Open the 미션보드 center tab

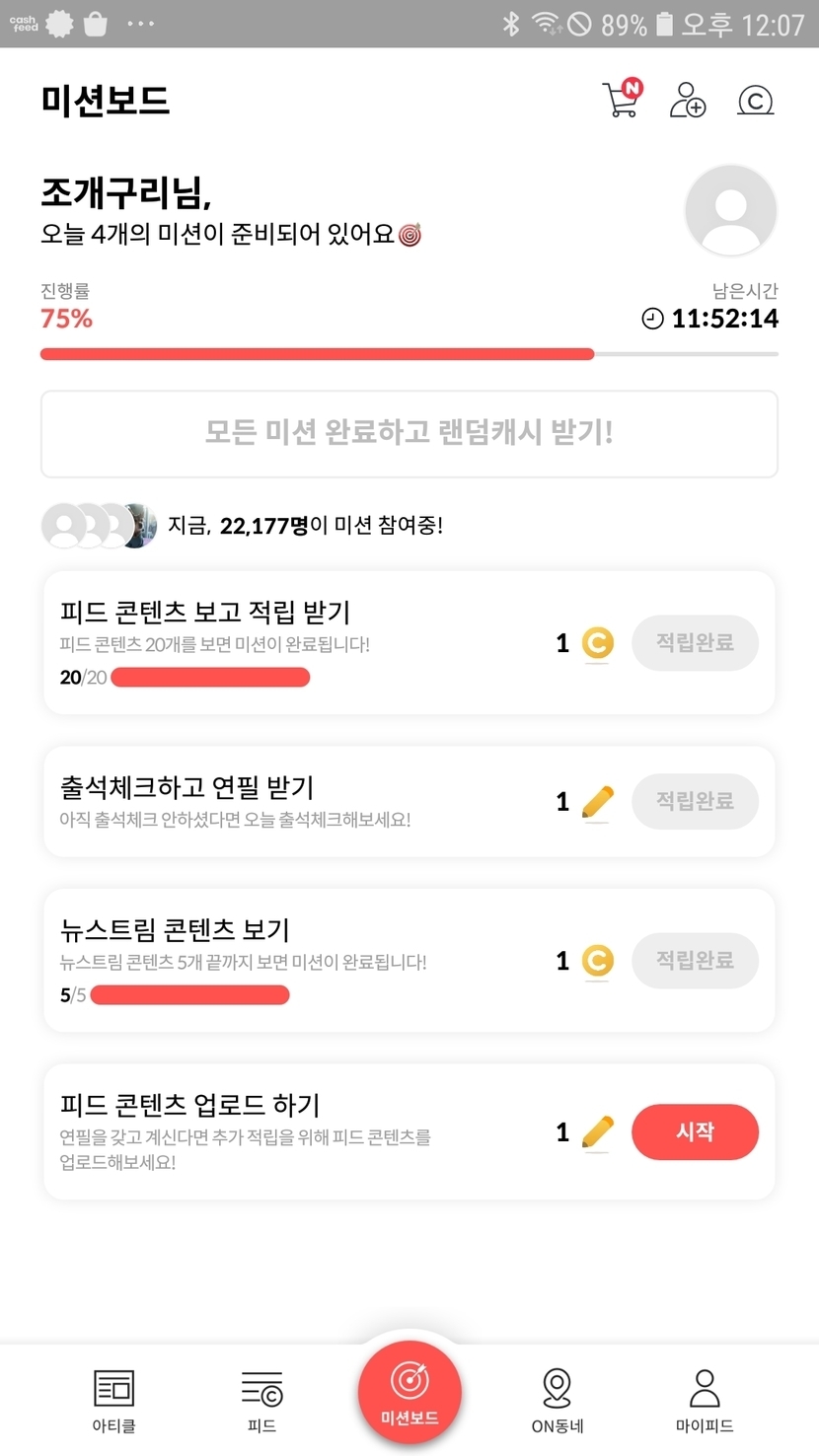tap(409, 1392)
